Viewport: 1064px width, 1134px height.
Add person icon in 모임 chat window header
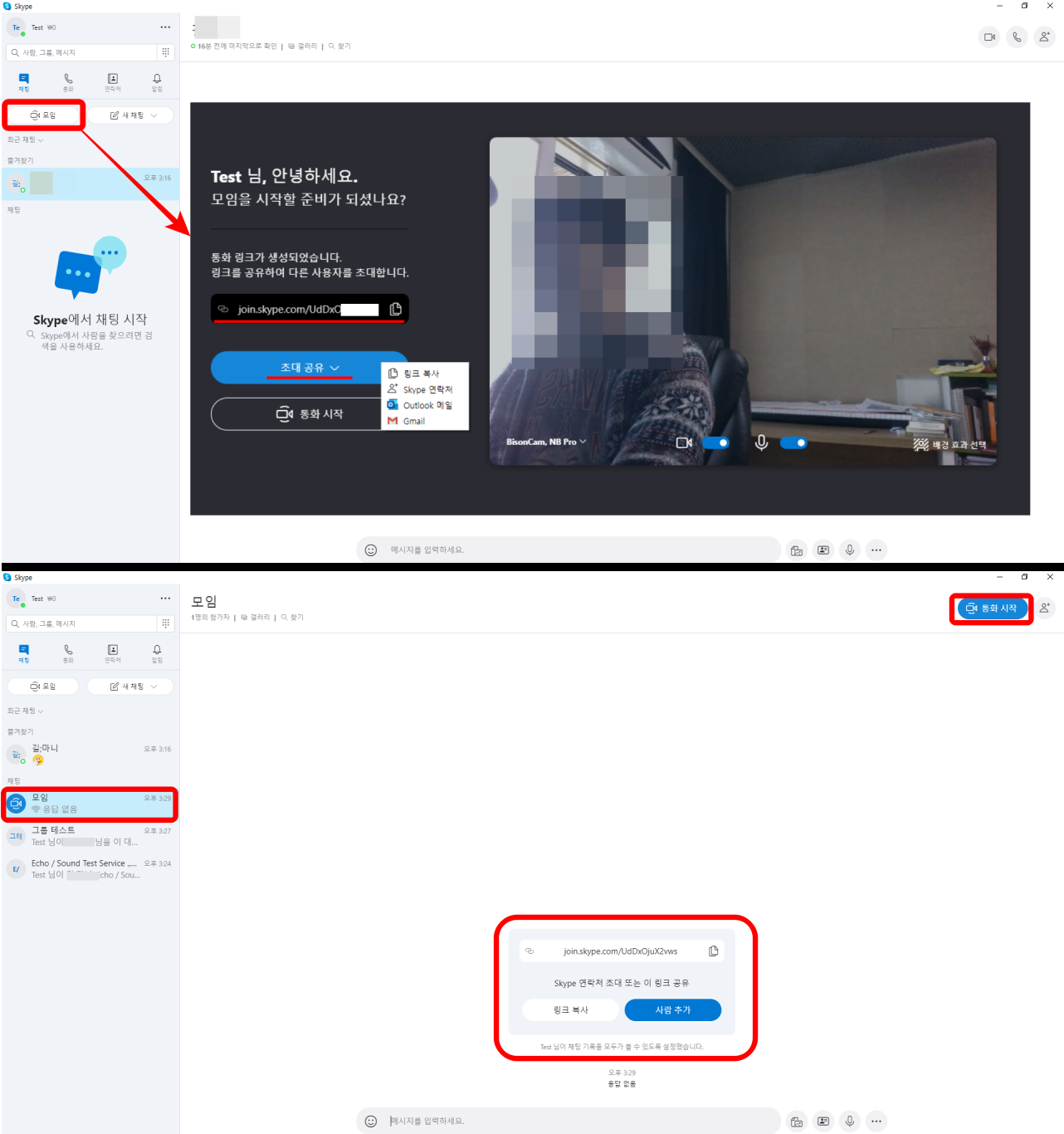pyautogui.click(x=1044, y=608)
